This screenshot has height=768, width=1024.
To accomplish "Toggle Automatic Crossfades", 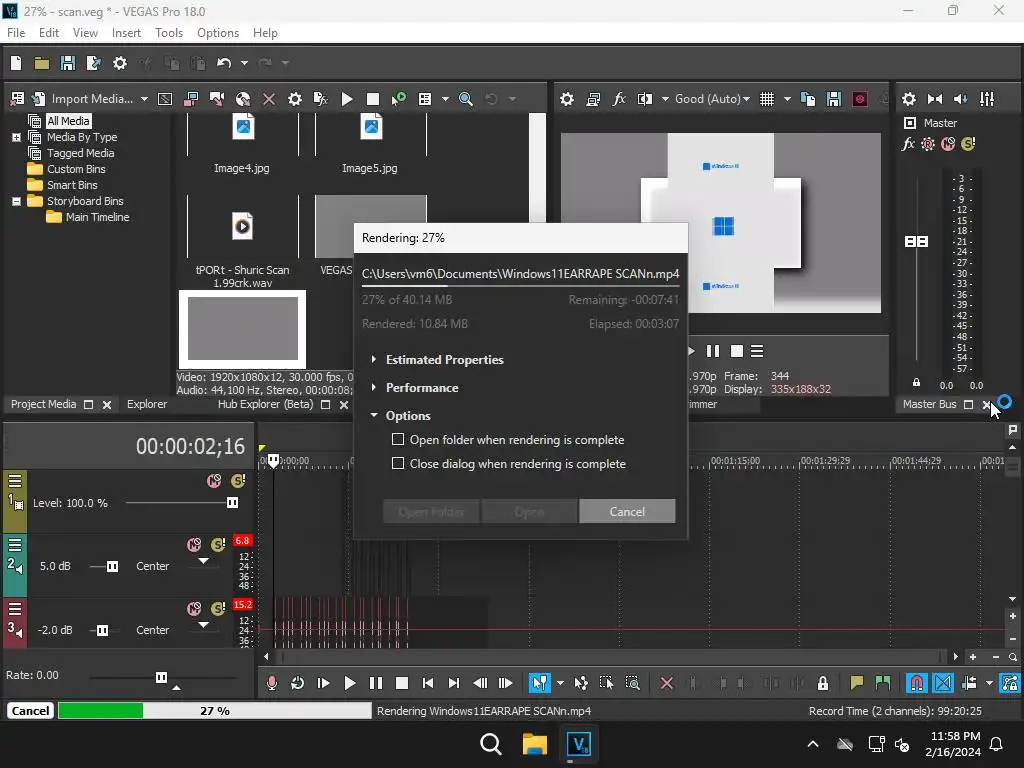I will (943, 683).
